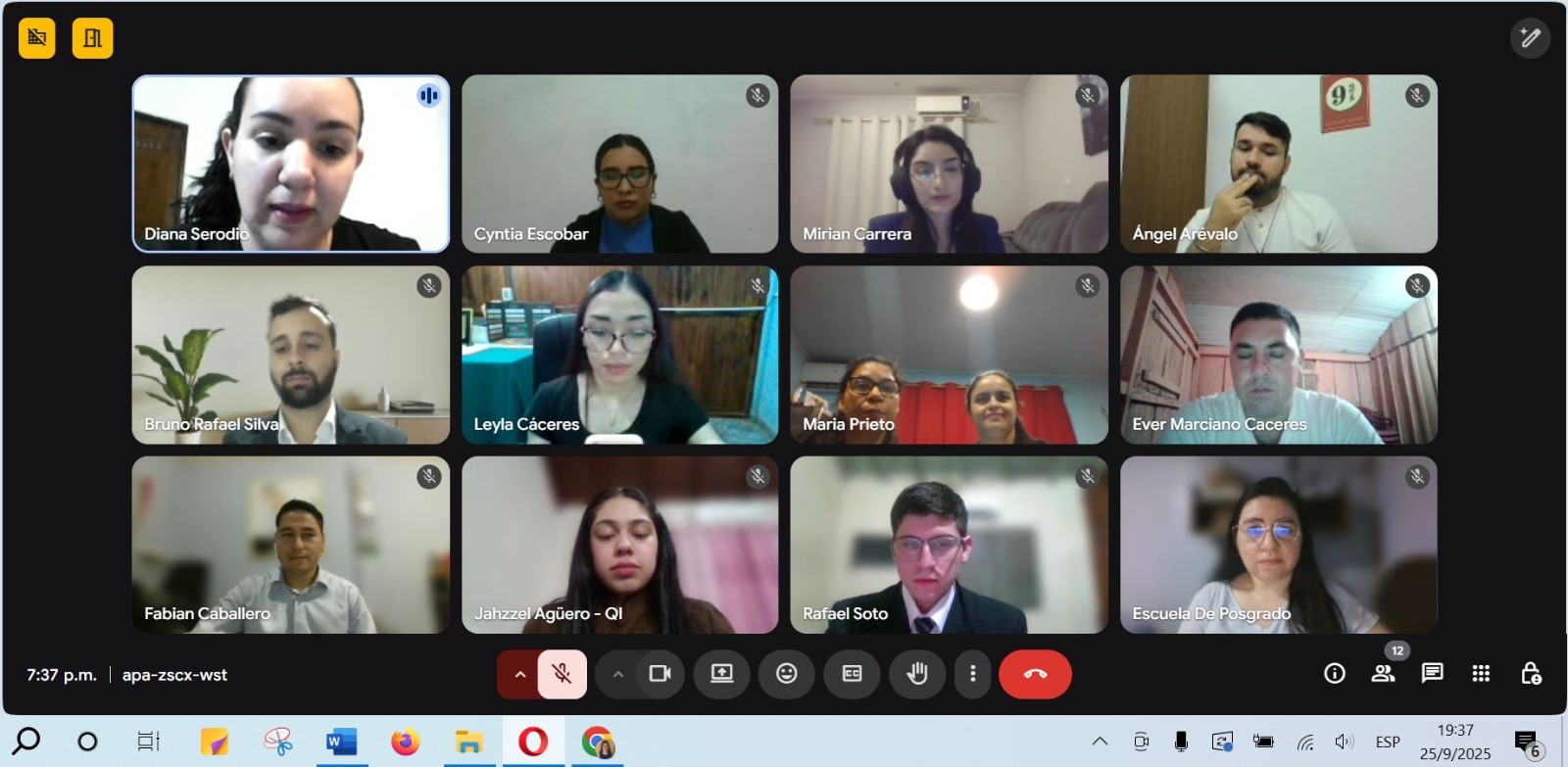The height and width of the screenshot is (767, 1568).
Task: Open meeting details info icon
Action: coord(1334,673)
